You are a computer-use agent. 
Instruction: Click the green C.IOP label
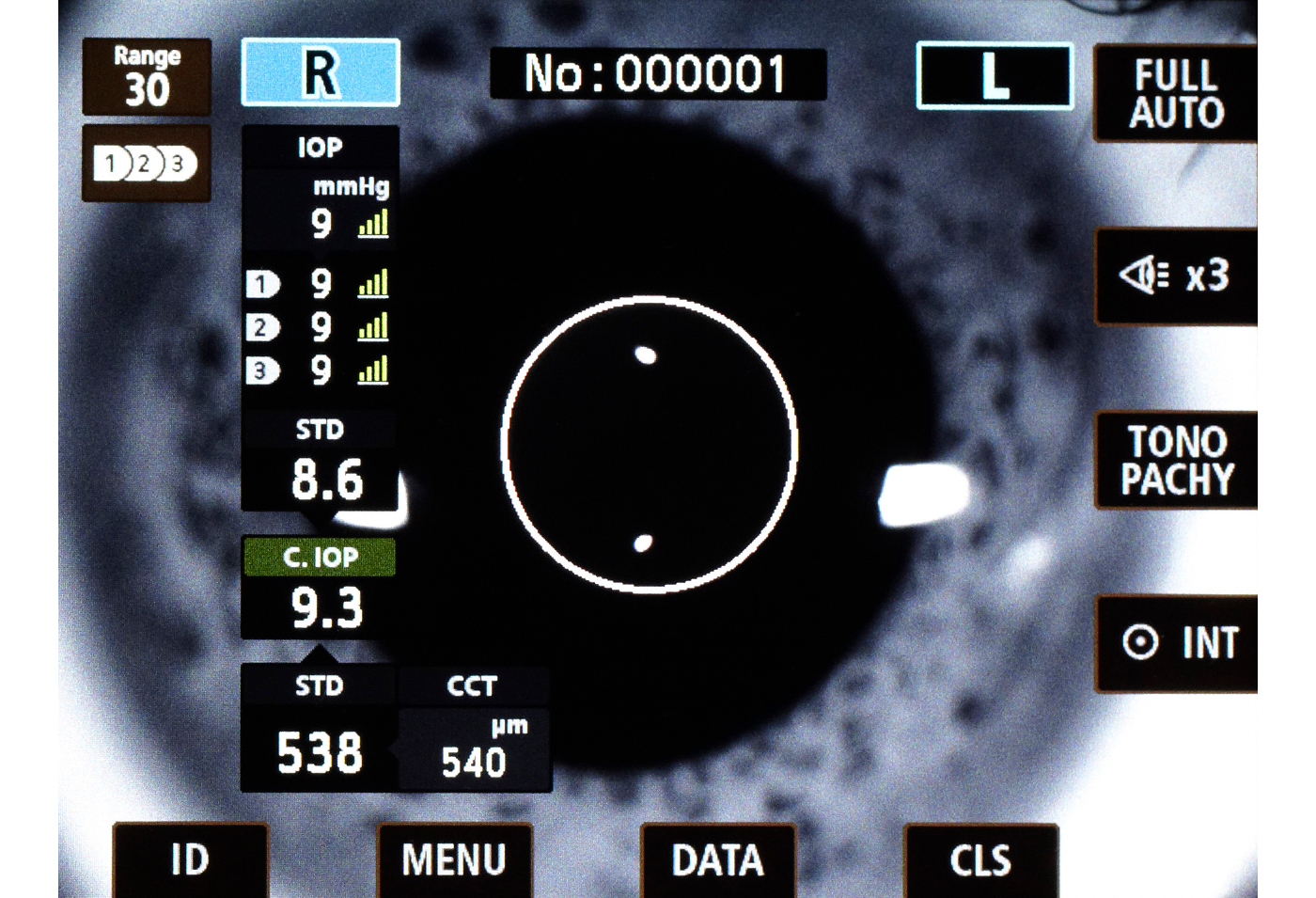[x=320, y=558]
